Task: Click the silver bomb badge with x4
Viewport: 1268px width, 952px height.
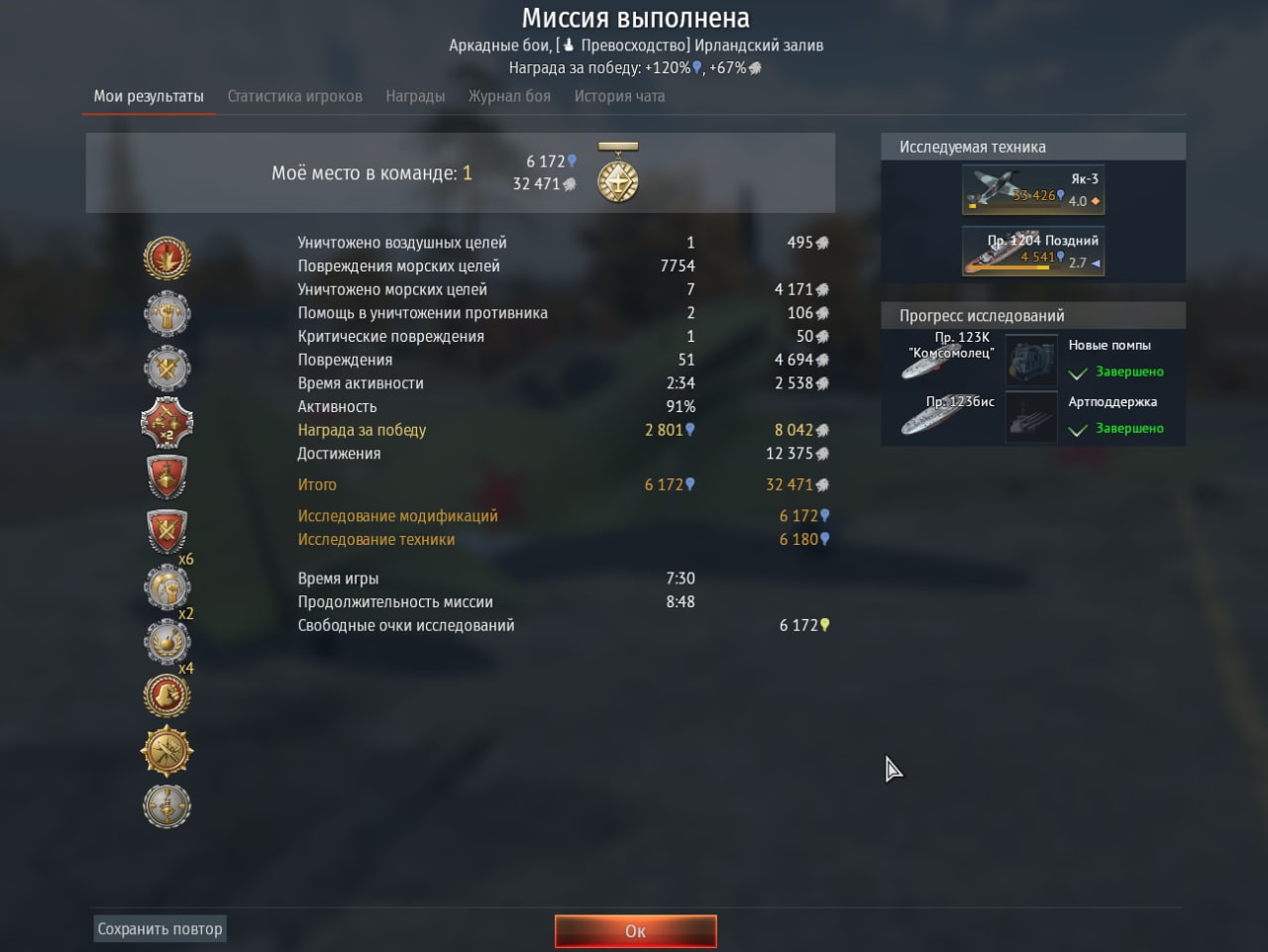Action: [166, 641]
